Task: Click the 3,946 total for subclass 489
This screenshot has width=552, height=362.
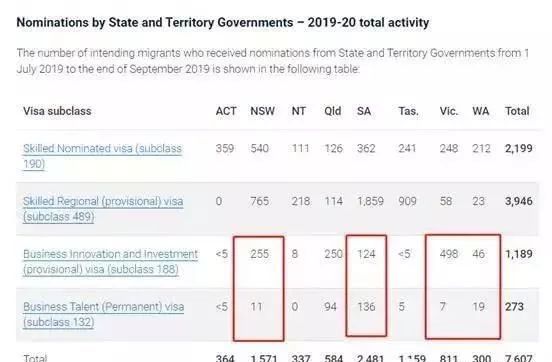Action: pos(519,201)
